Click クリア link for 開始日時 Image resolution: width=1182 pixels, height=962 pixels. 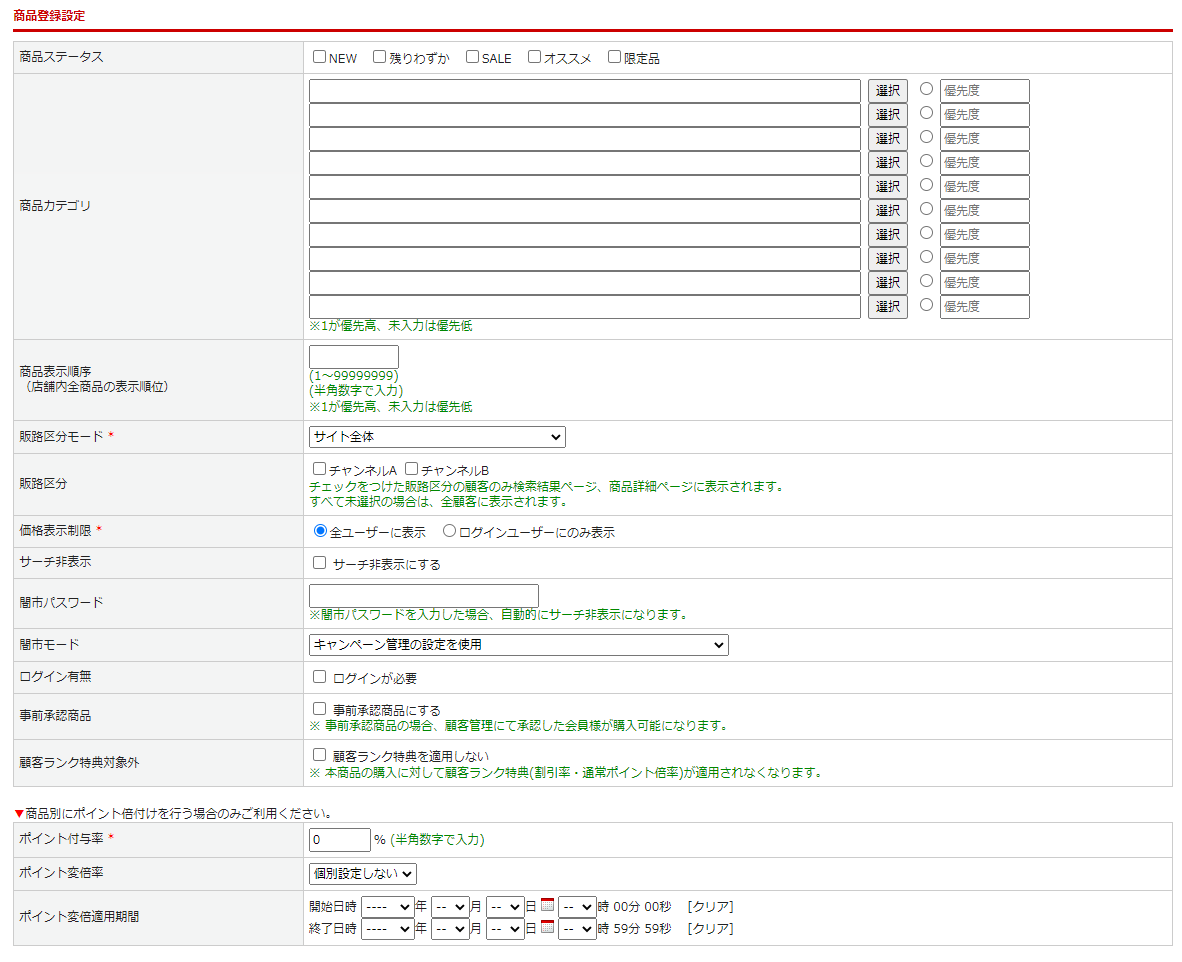(x=710, y=907)
